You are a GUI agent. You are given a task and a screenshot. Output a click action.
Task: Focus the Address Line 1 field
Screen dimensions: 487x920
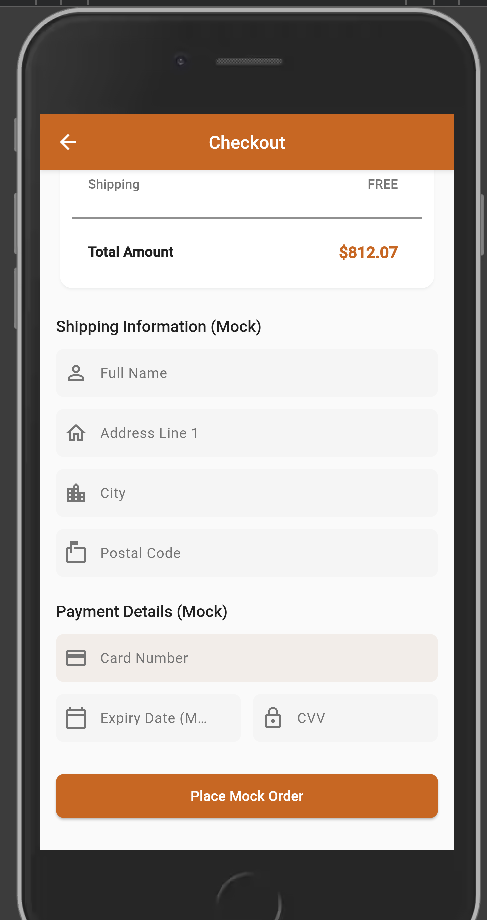(247, 433)
